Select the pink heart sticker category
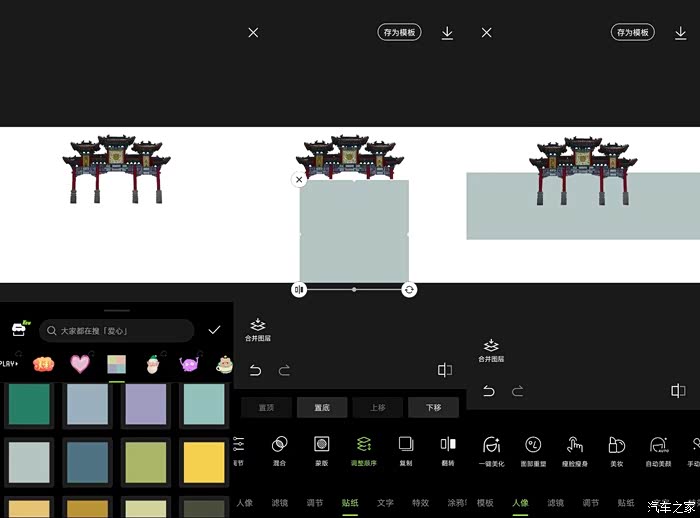 coord(79,363)
